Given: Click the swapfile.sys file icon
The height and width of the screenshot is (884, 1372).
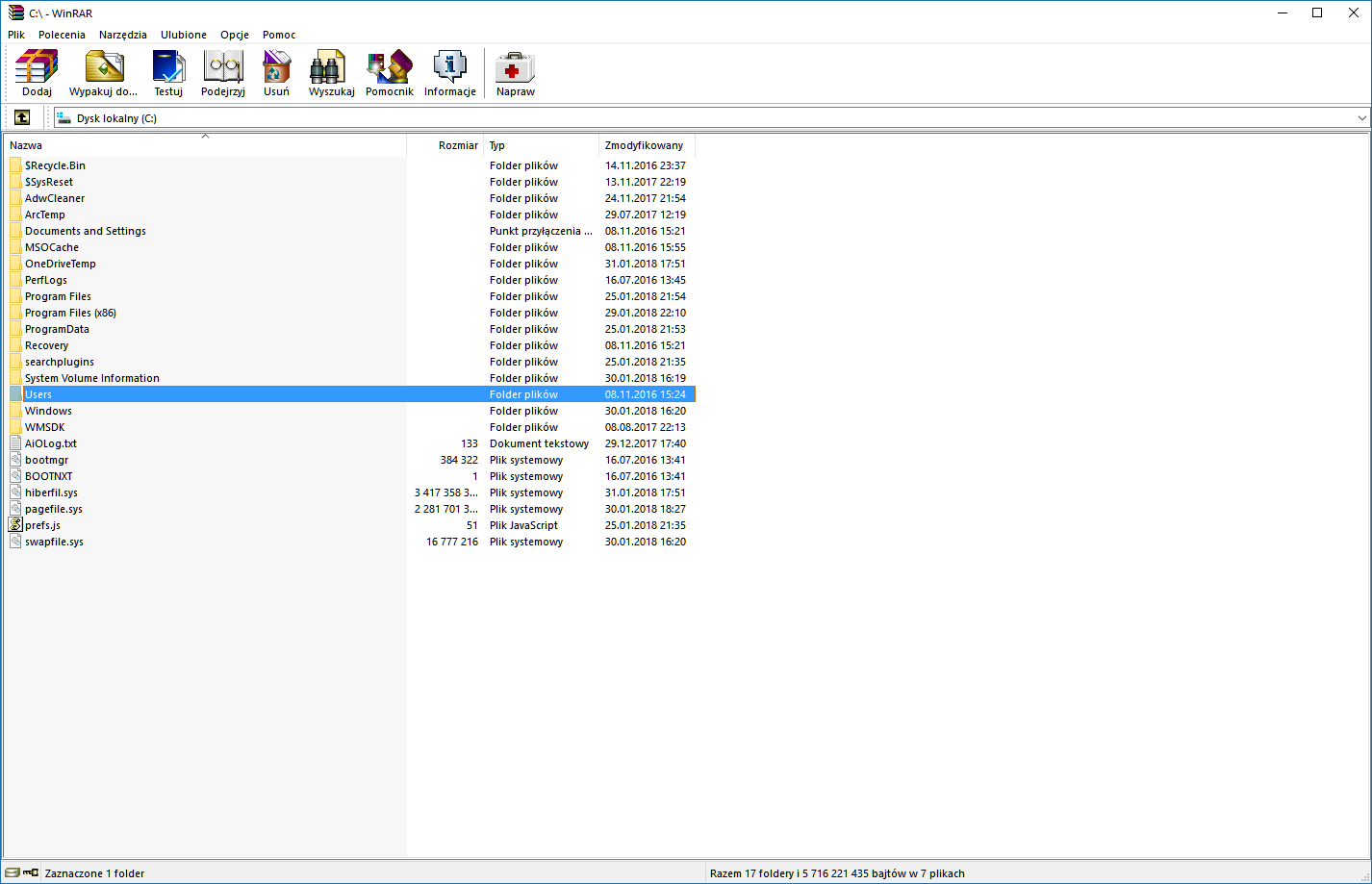Looking at the screenshot, I should pyautogui.click(x=15, y=542).
